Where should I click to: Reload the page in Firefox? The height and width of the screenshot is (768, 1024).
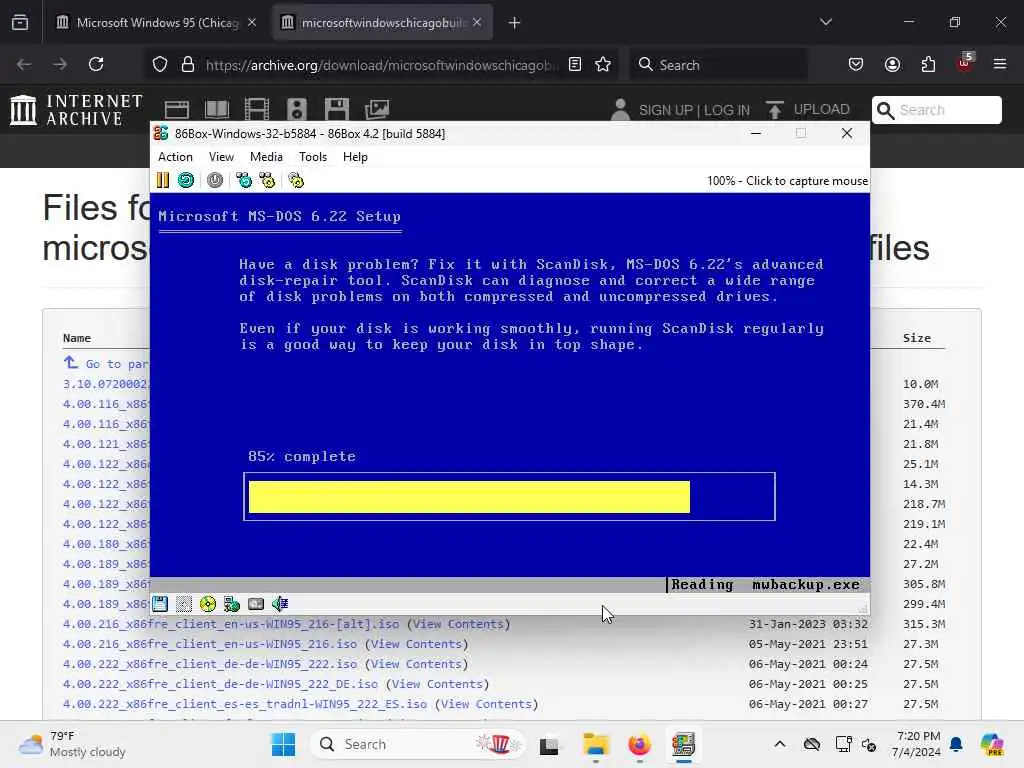[x=96, y=64]
